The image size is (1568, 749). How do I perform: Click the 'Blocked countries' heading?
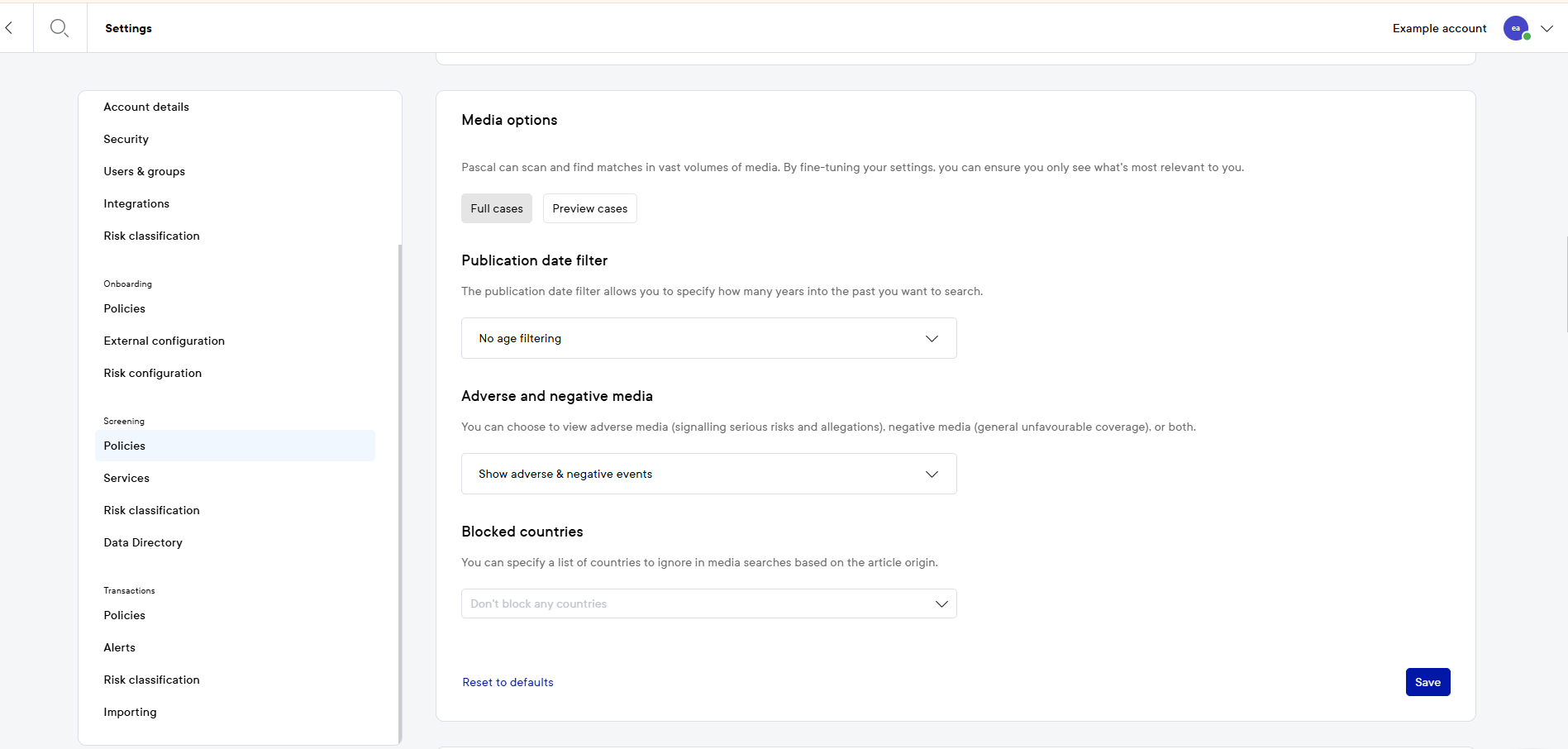(522, 532)
